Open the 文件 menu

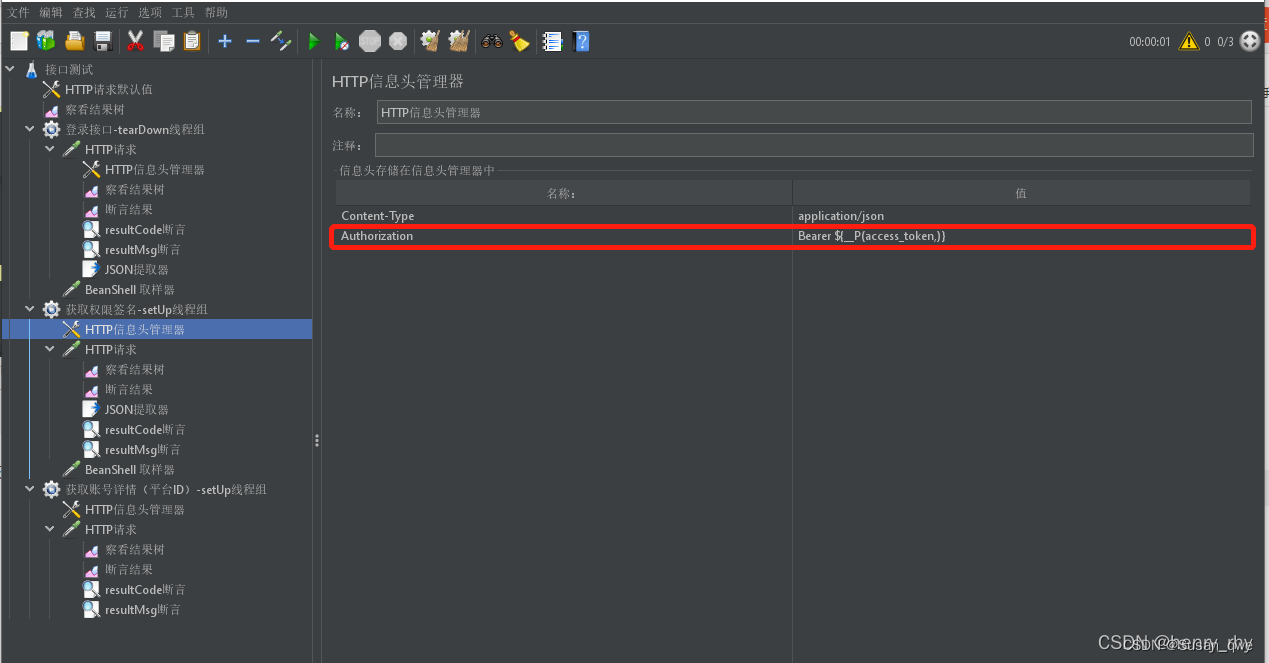point(19,13)
